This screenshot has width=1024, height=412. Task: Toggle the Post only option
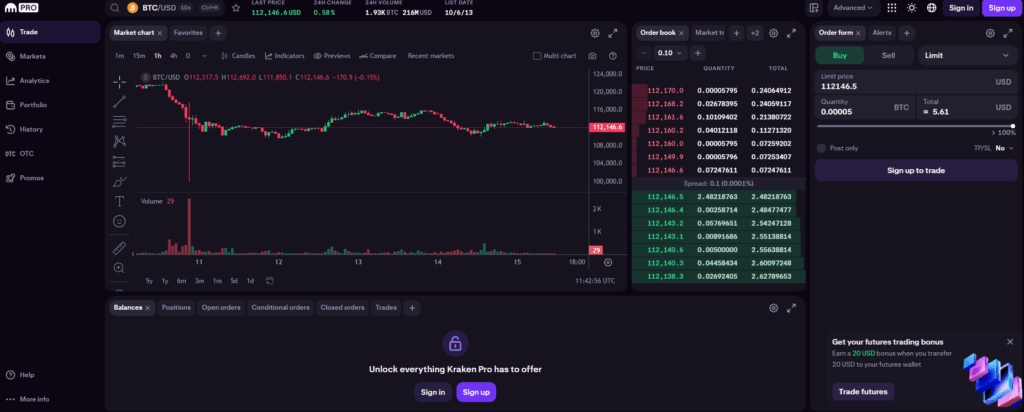(822, 148)
